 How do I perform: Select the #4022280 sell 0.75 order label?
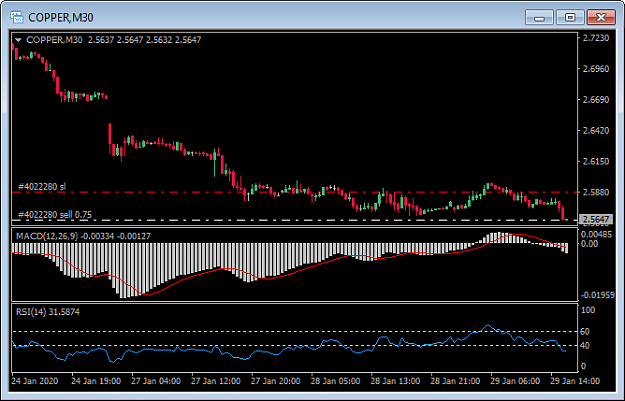55,215
